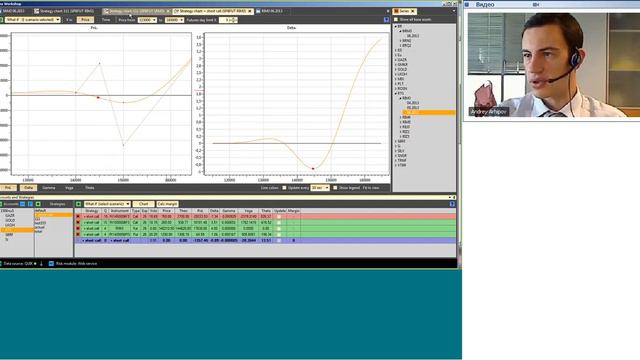
Task: Click the red marker icon in the red Call row
Action: tap(78, 216)
